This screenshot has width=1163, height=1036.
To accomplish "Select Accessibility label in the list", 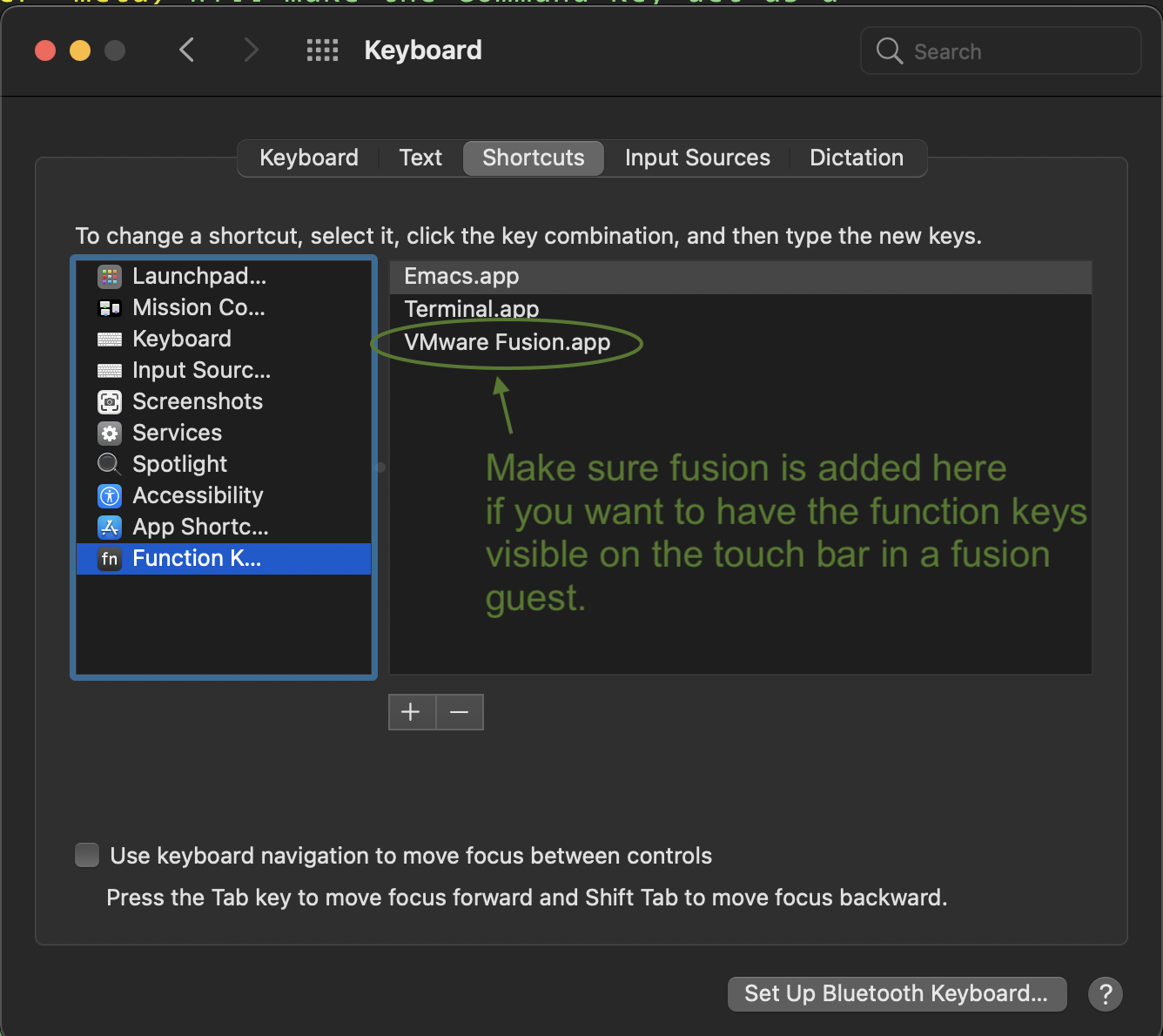I will (x=198, y=496).
